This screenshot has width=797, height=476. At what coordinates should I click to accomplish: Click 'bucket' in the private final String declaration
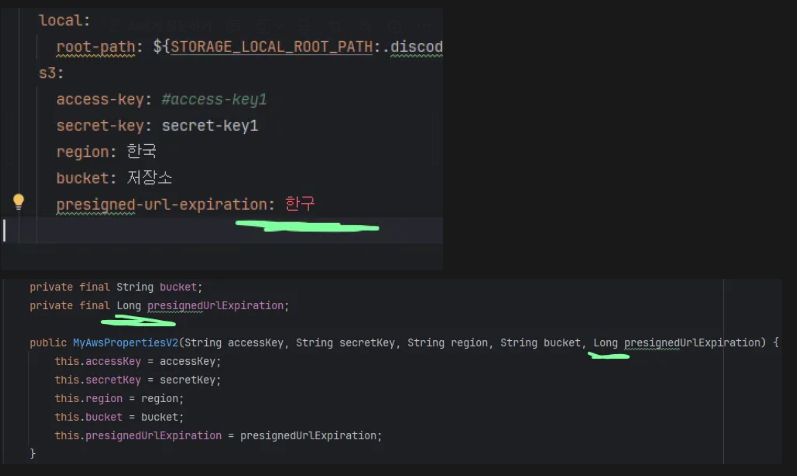178,287
